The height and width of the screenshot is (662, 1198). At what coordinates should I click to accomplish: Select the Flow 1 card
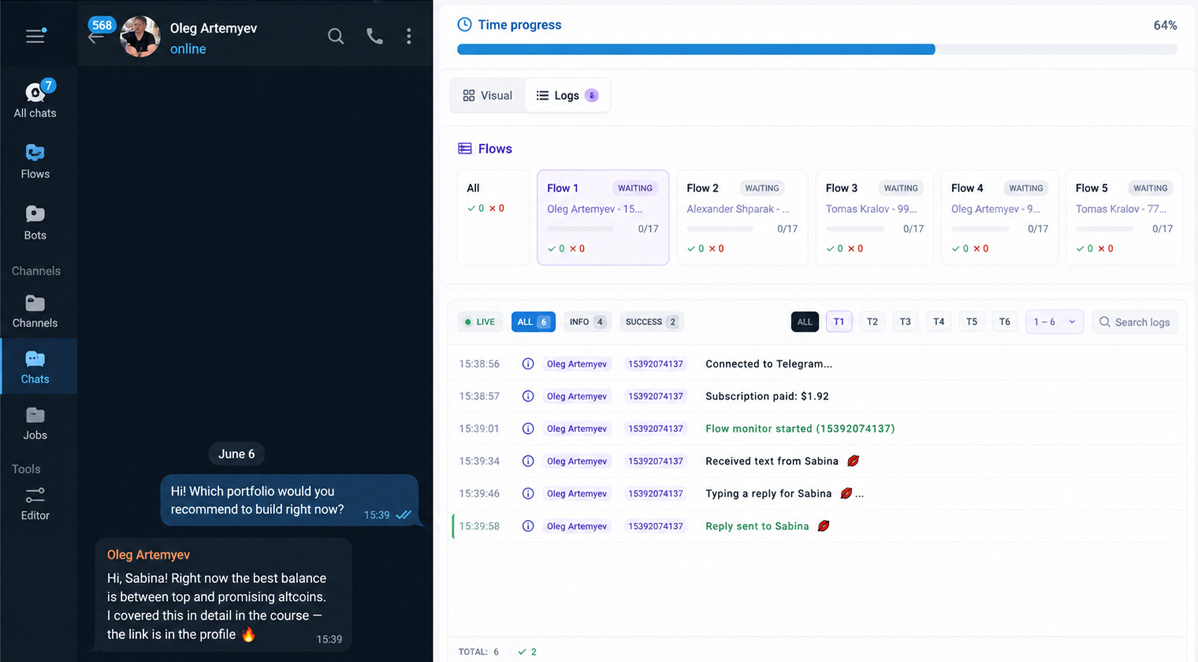[x=603, y=218]
